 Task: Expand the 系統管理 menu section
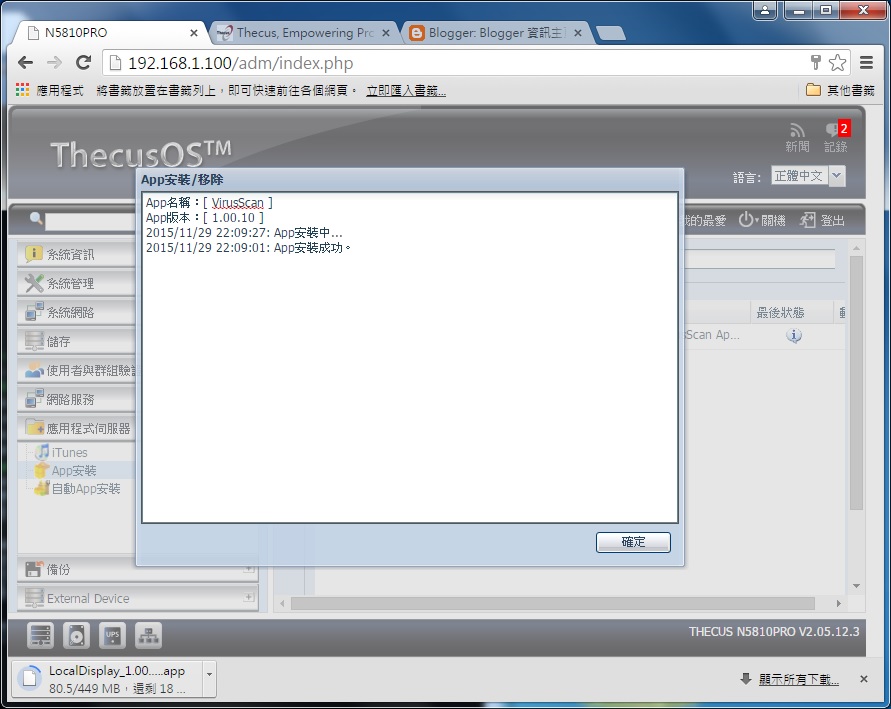coord(77,283)
